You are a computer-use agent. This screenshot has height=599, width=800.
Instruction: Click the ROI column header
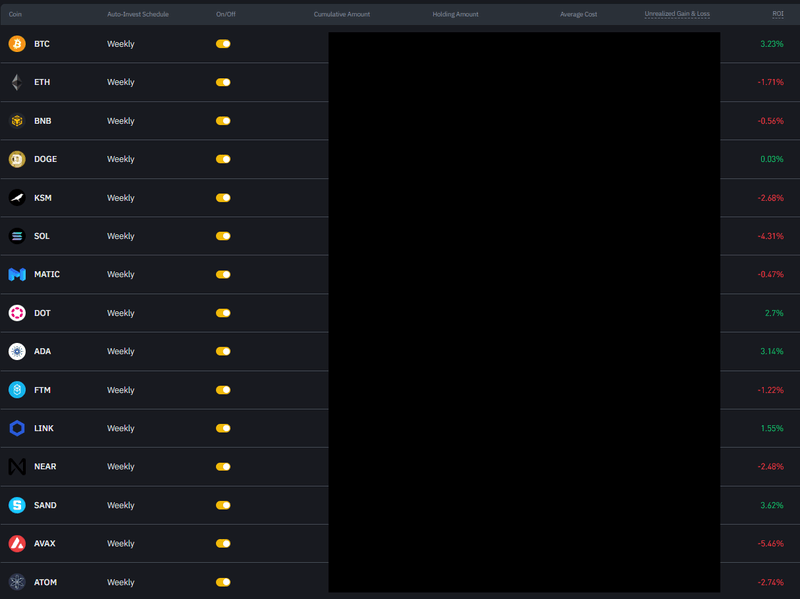pyautogui.click(x=778, y=14)
